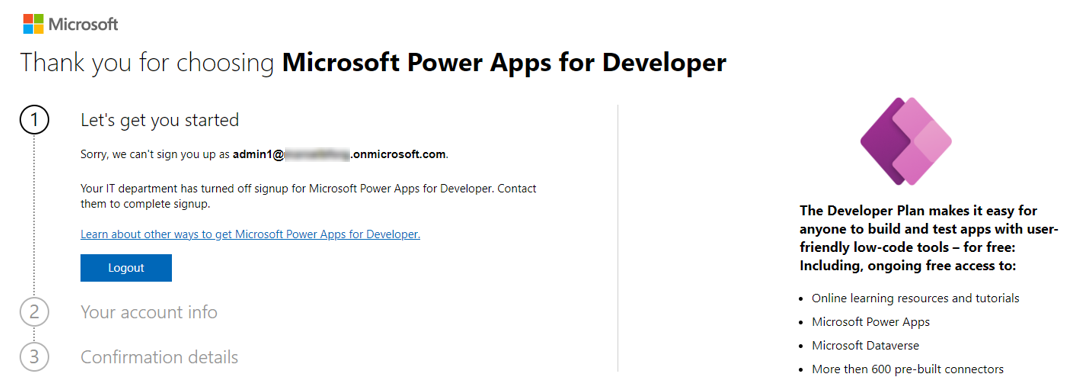Open the "Let's get you started" step heading
The width and height of the screenshot is (1084, 391).
tap(160, 120)
